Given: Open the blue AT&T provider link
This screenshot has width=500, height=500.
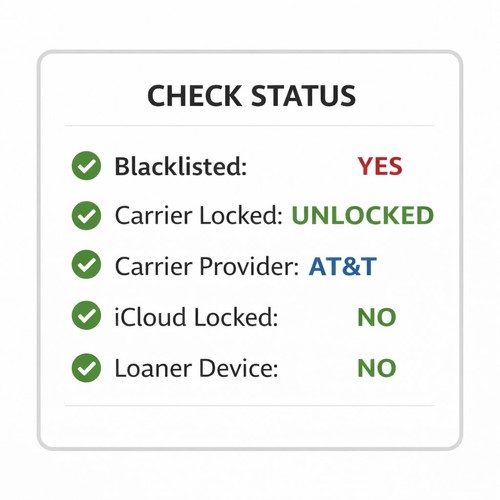Looking at the screenshot, I should coord(343,267).
